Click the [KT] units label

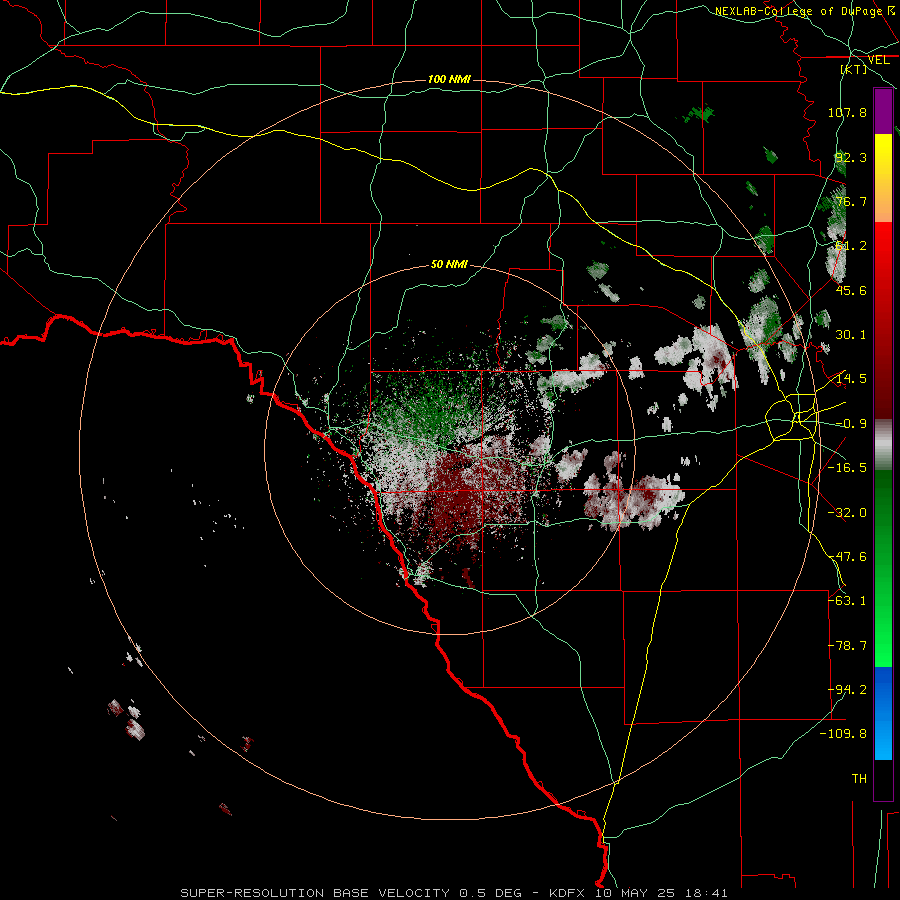pyautogui.click(x=854, y=69)
